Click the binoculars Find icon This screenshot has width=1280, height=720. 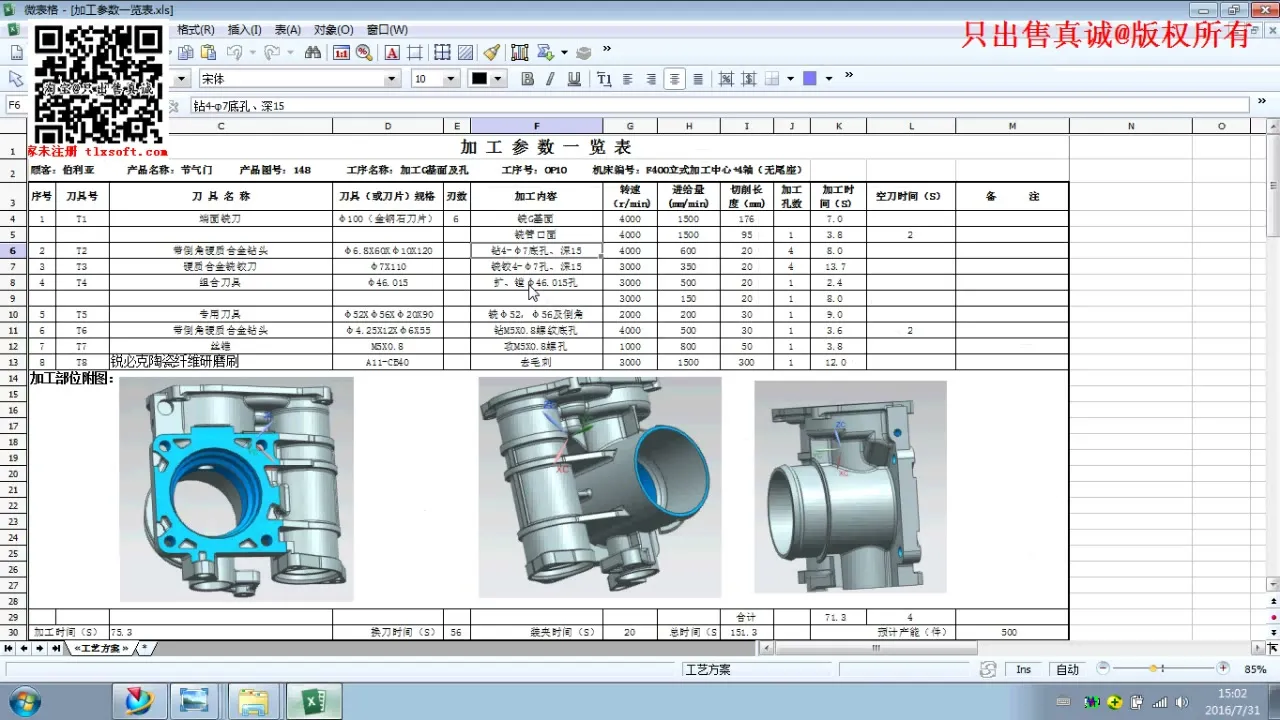click(312, 53)
